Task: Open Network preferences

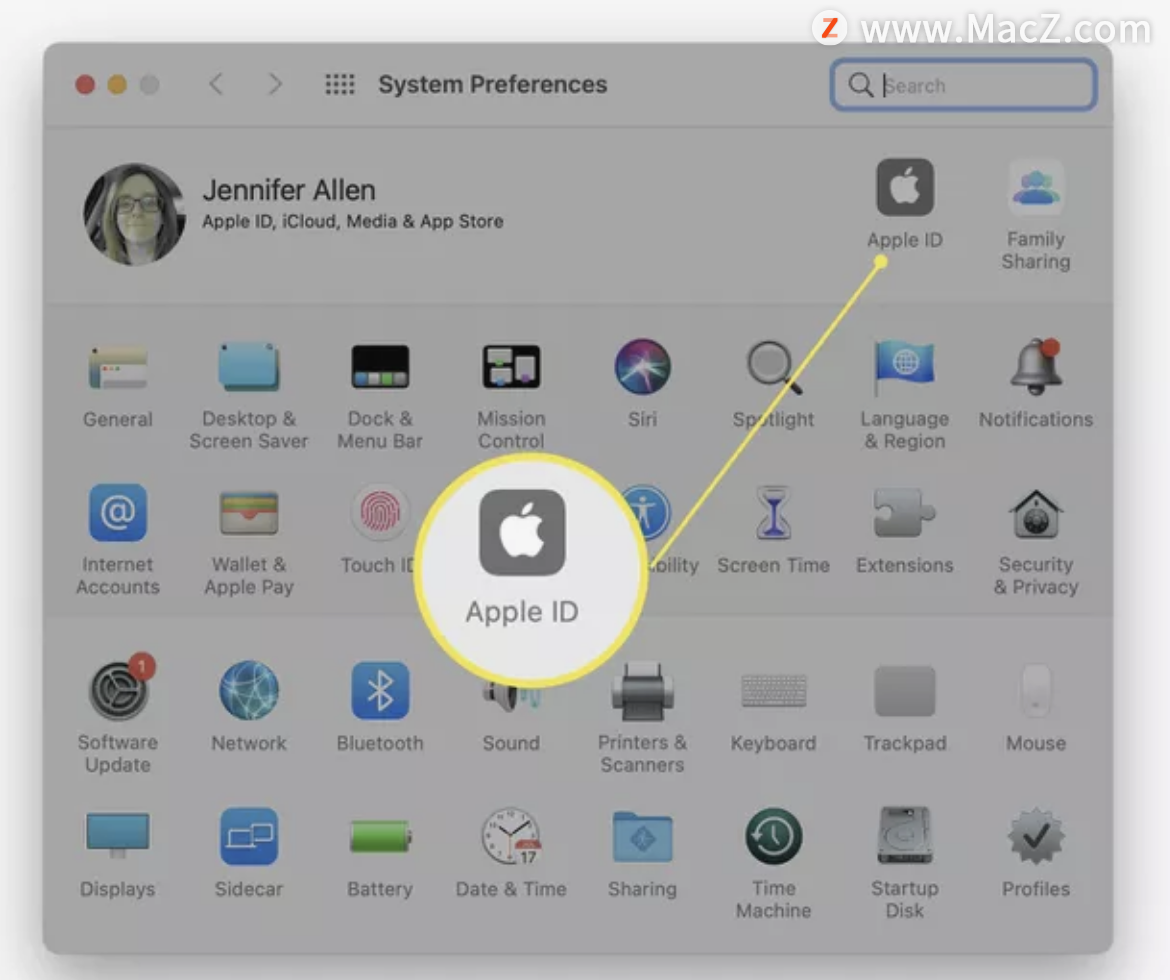Action: point(248,690)
